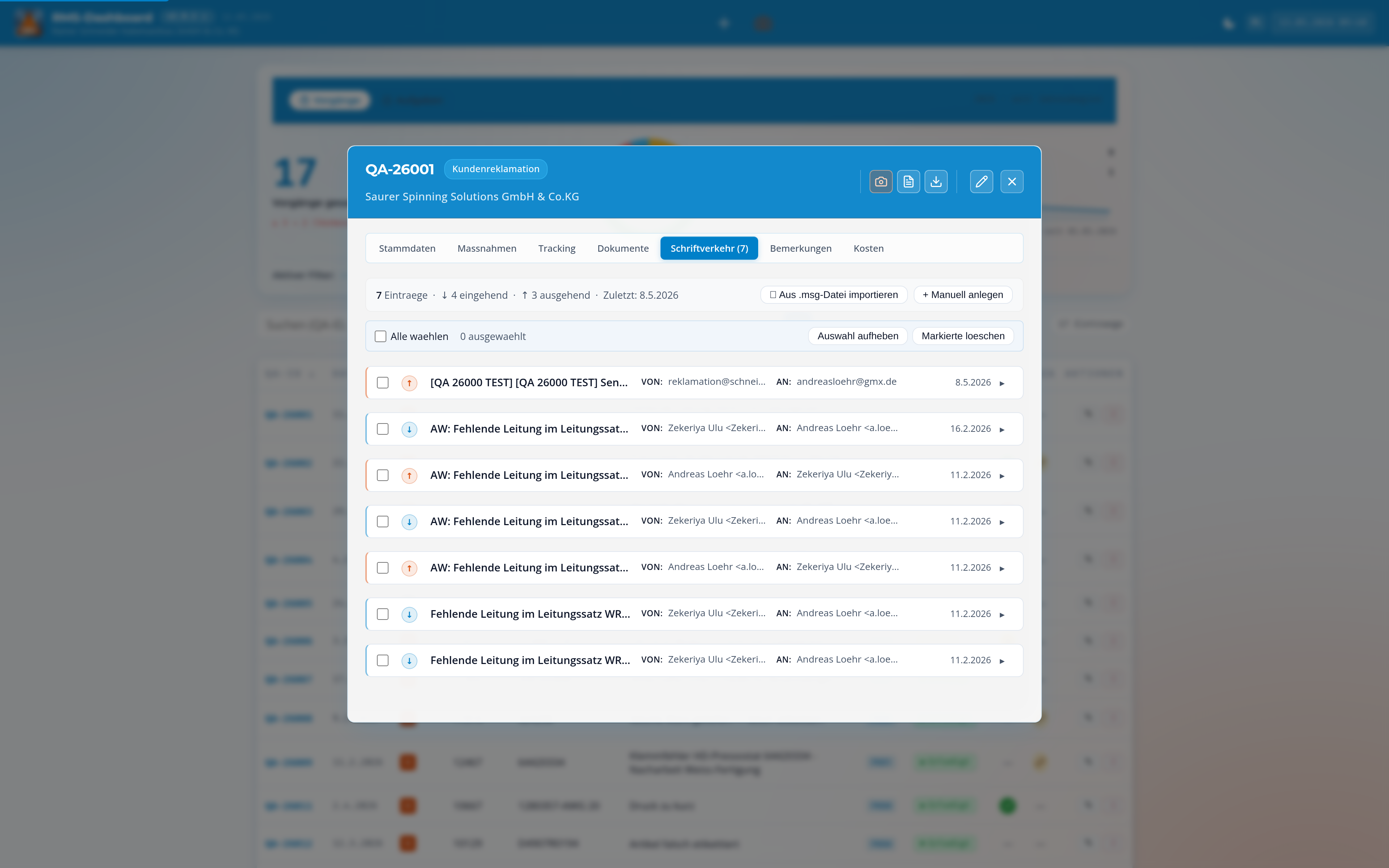1389x868 pixels.
Task: Open the document report icon
Action: pyautogui.click(x=908, y=182)
